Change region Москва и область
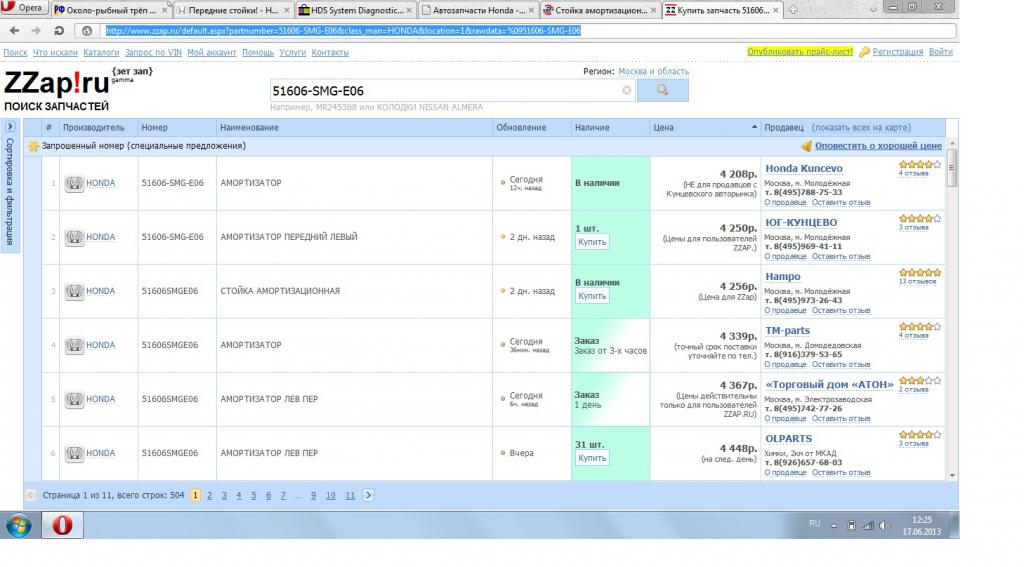Viewport: 1024px width, 567px height. [653, 71]
